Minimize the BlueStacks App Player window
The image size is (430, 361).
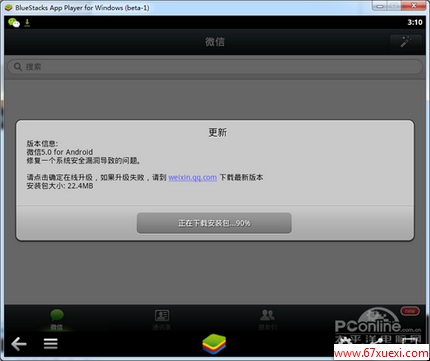click(379, 6)
